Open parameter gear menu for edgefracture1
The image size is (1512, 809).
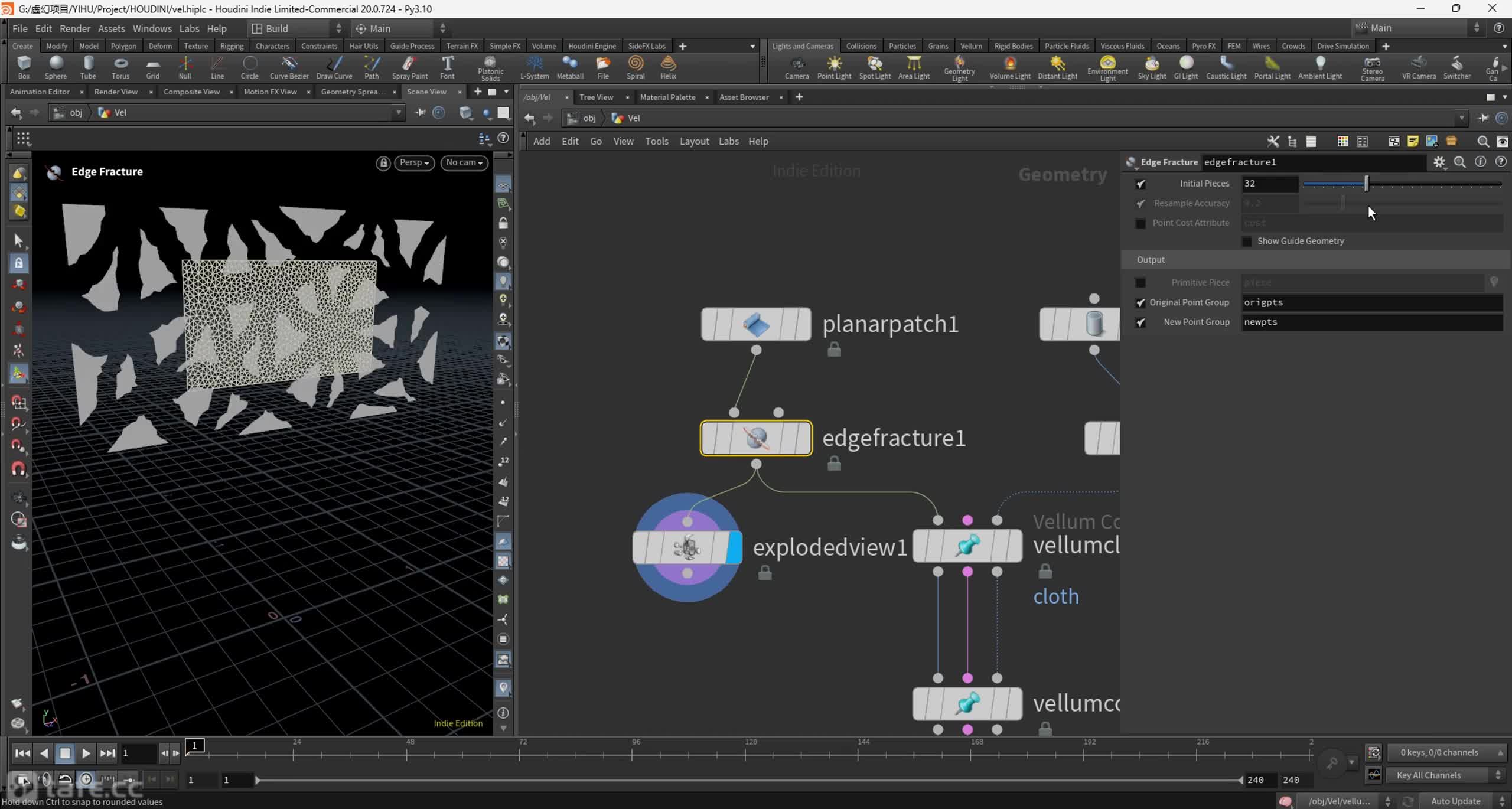(1439, 162)
